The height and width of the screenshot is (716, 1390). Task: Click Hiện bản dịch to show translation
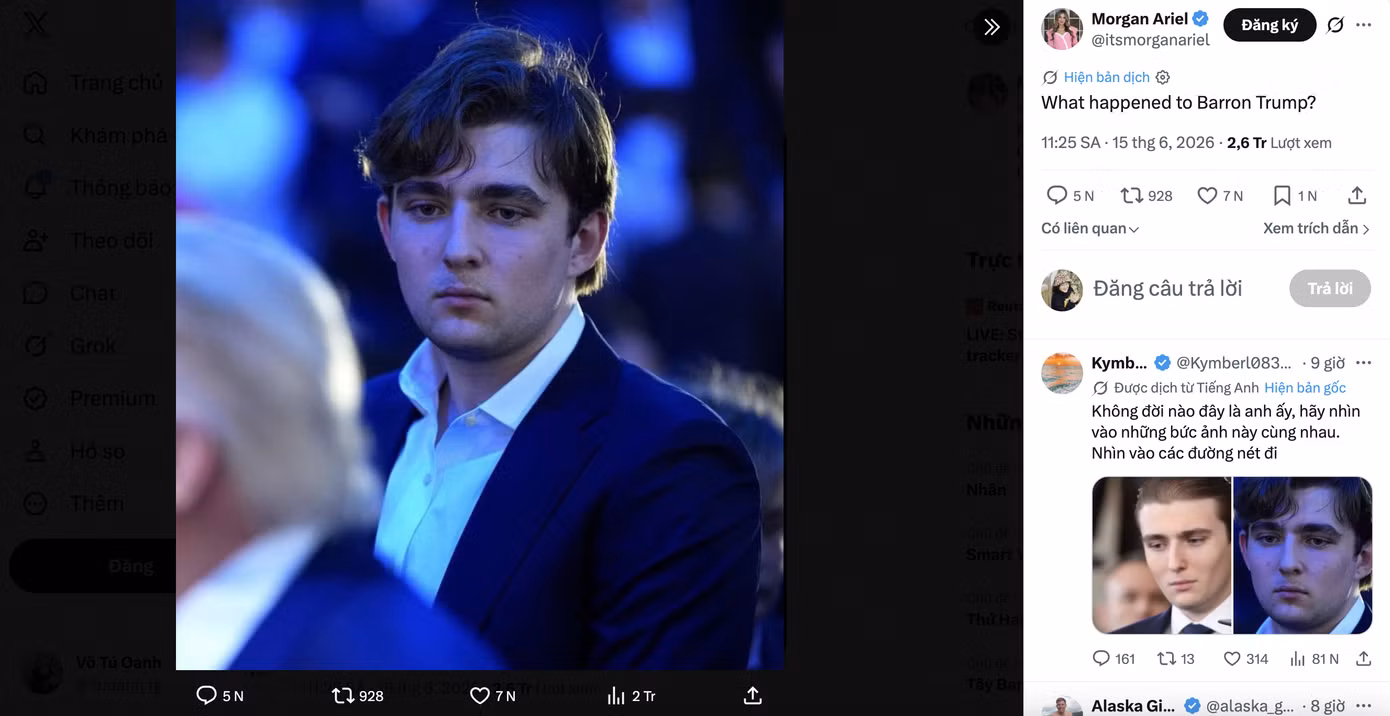click(1106, 77)
